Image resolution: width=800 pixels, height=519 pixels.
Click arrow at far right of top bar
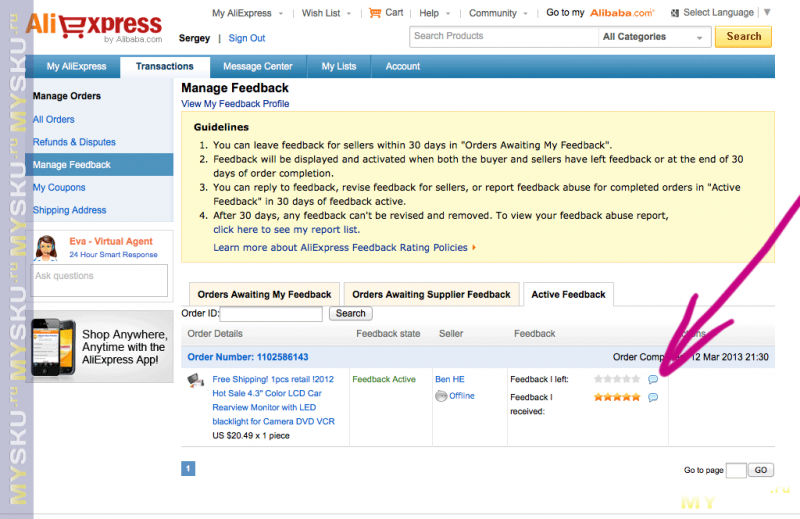[767, 12]
